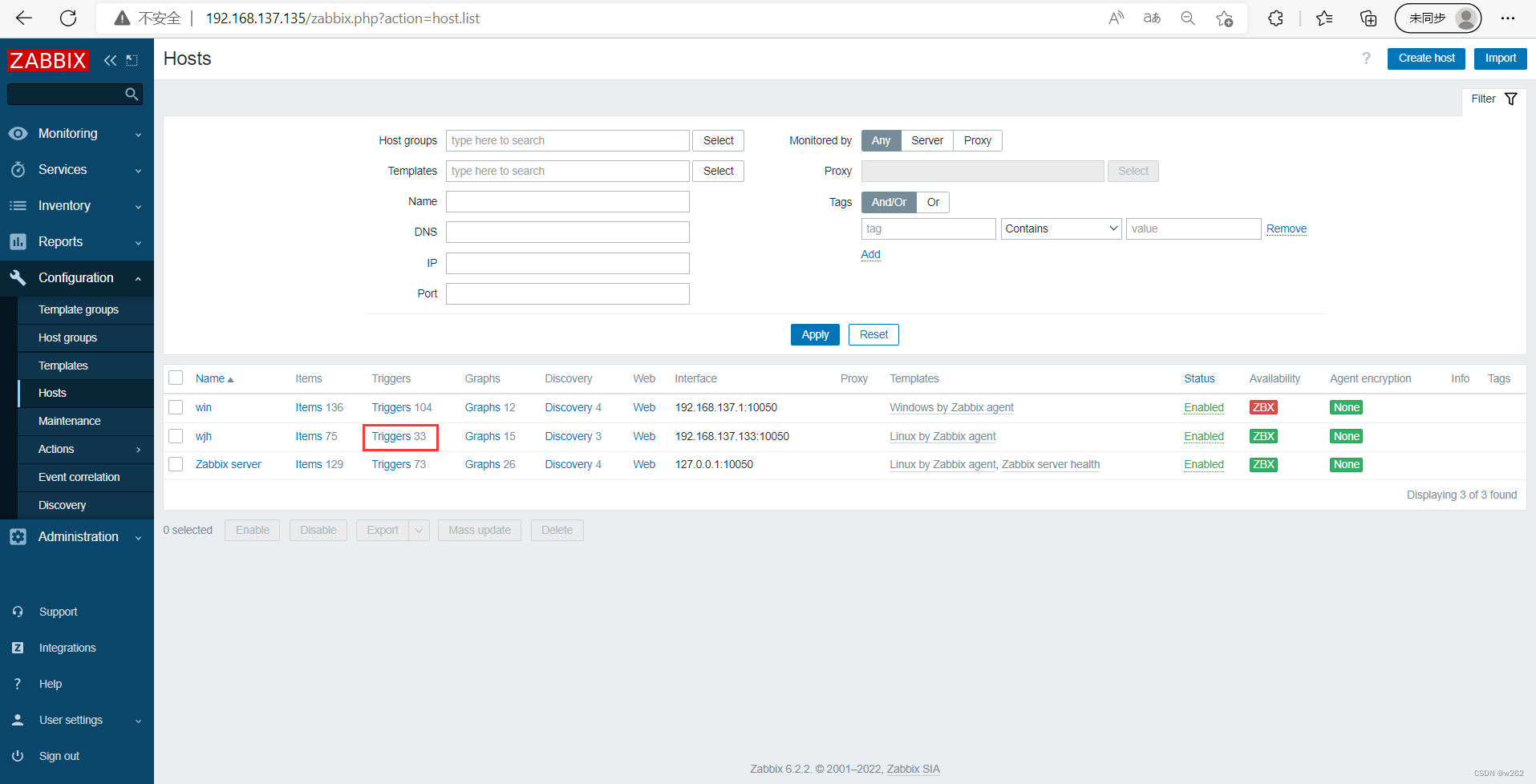Open browser zoom magnifier icon
The width and height of the screenshot is (1536, 784).
[1188, 18]
